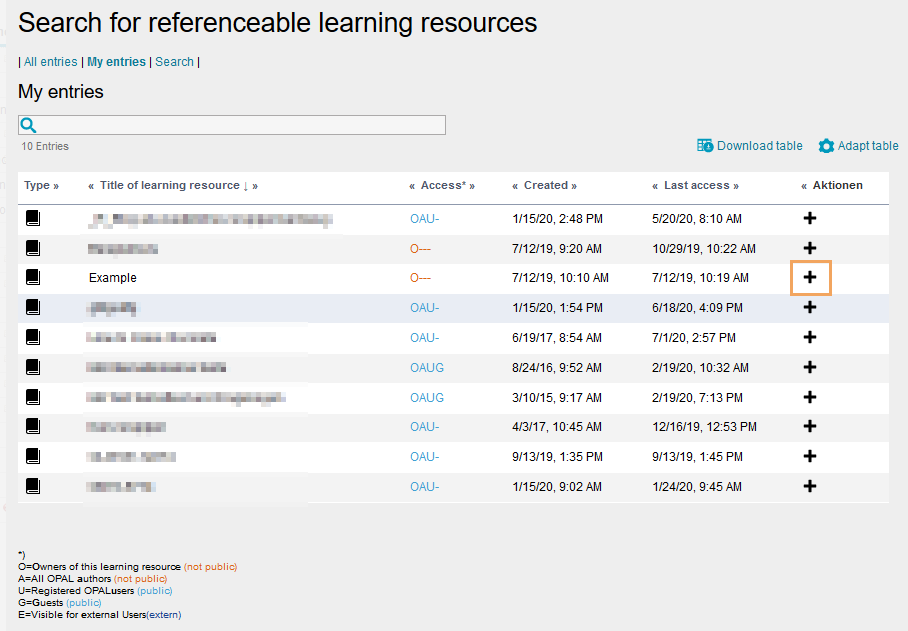Click the magnifier icon in search field
Screen dimensions: 908x631
(x=29, y=125)
